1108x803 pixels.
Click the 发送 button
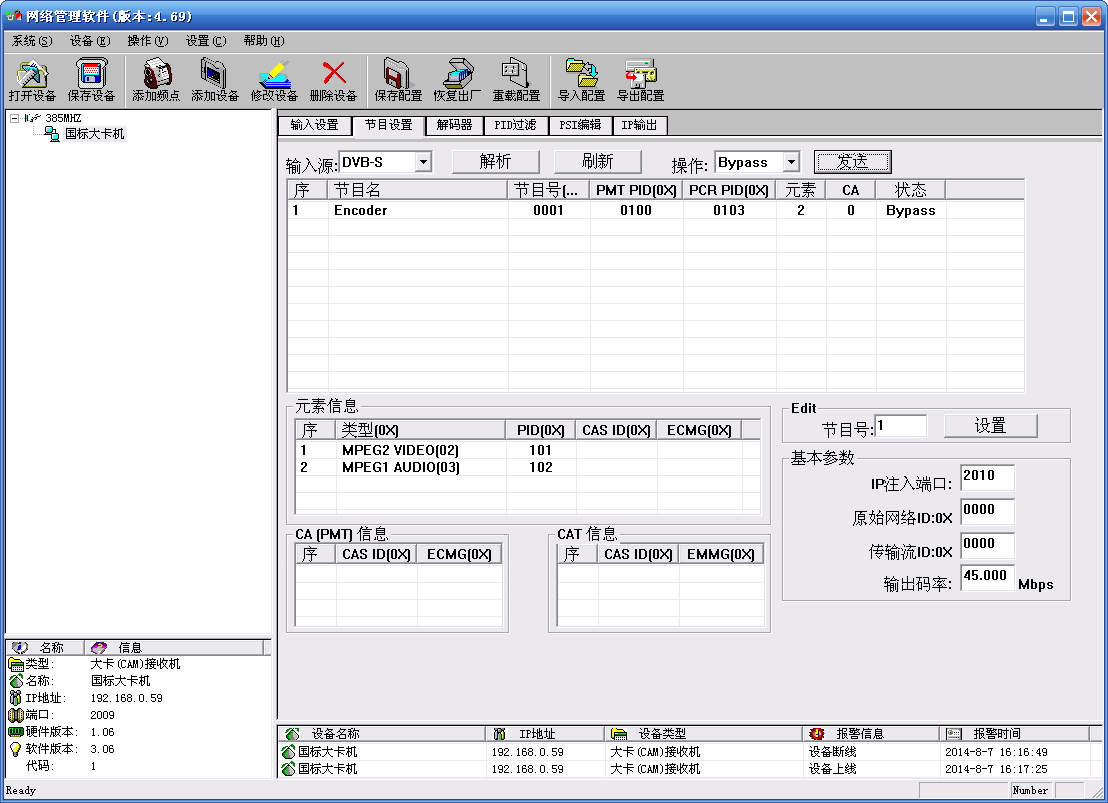pos(852,161)
